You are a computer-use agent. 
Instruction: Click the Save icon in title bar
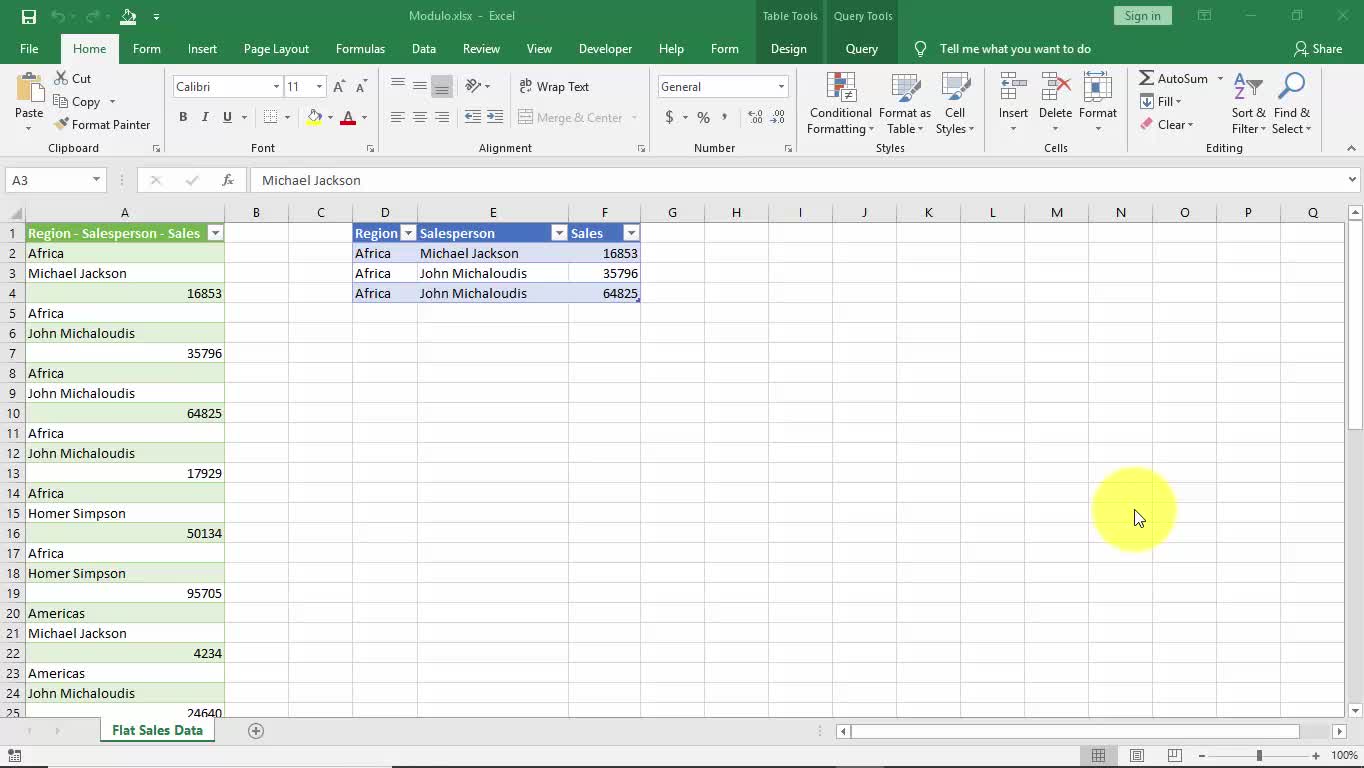[28, 16]
